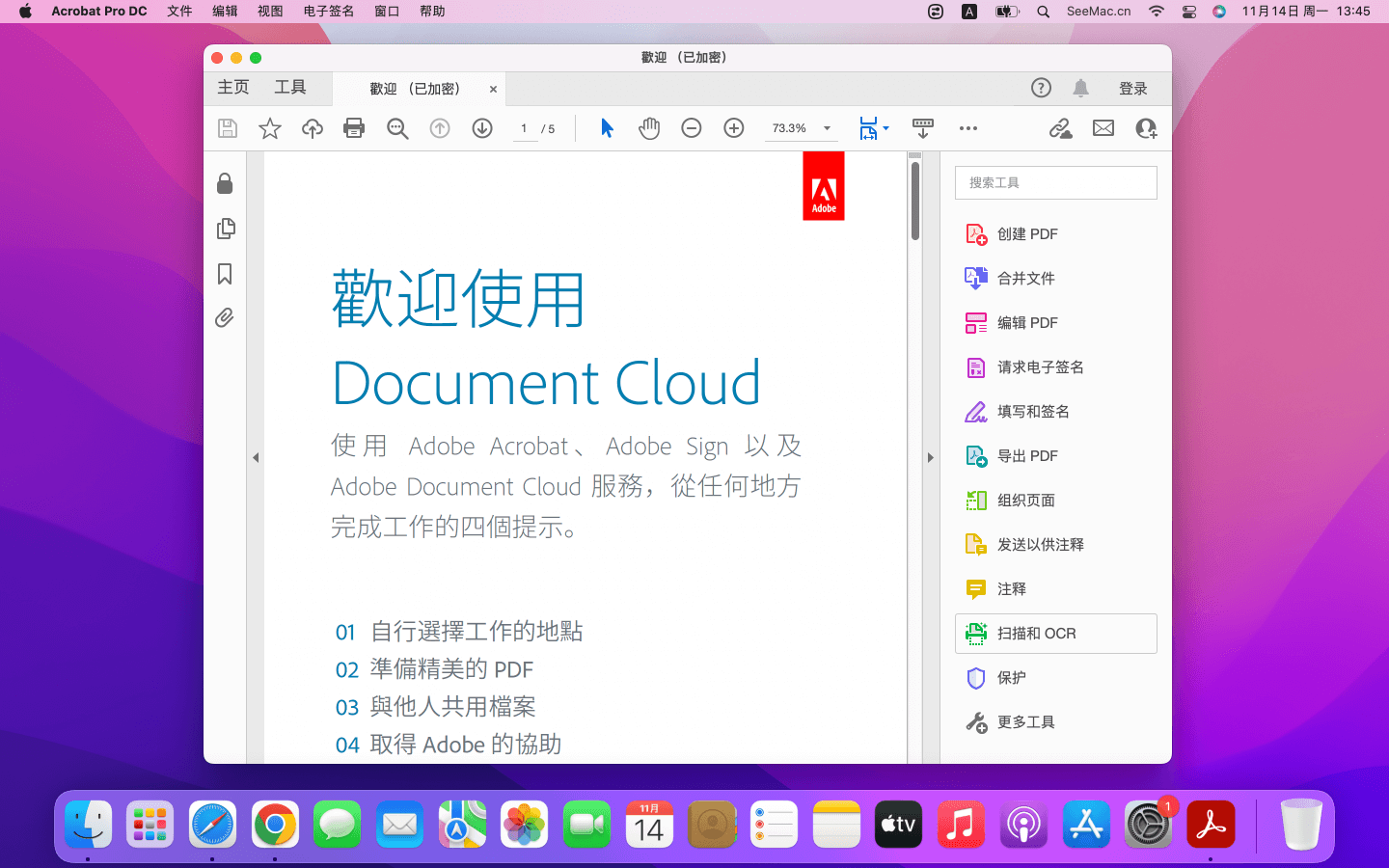Collapse the right tools pane arrow
Screen dimensions: 1389x868
(x=930, y=457)
